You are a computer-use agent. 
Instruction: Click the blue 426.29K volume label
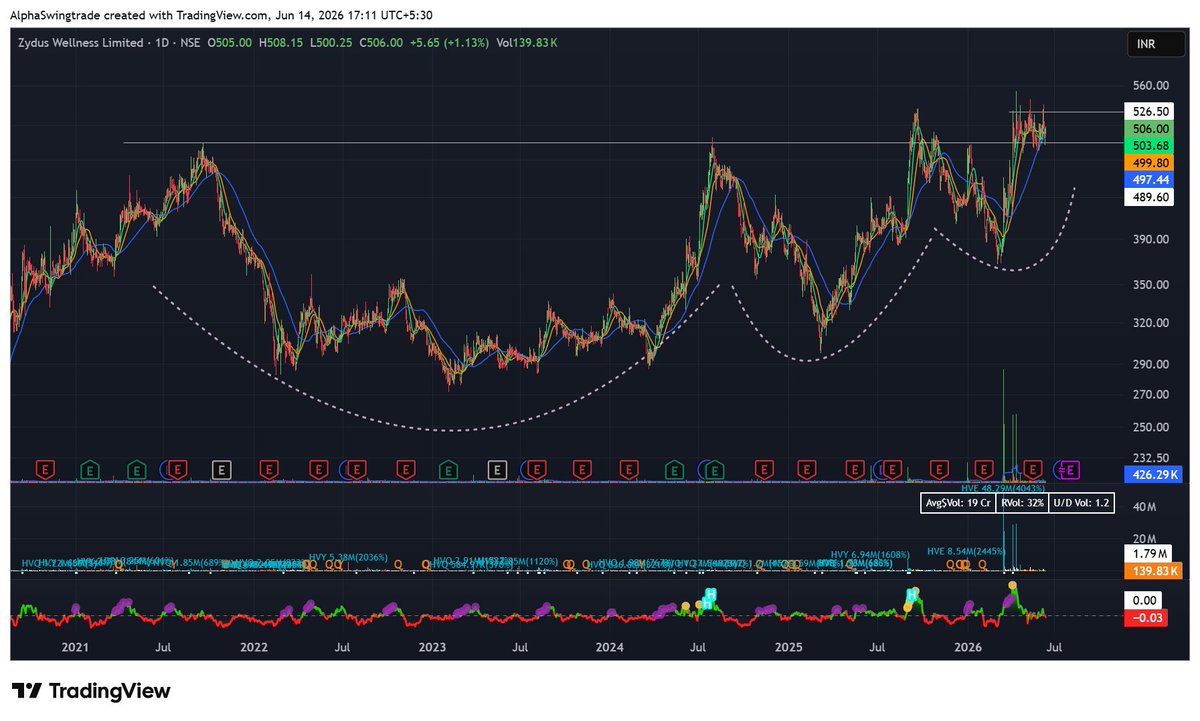(x=1152, y=475)
